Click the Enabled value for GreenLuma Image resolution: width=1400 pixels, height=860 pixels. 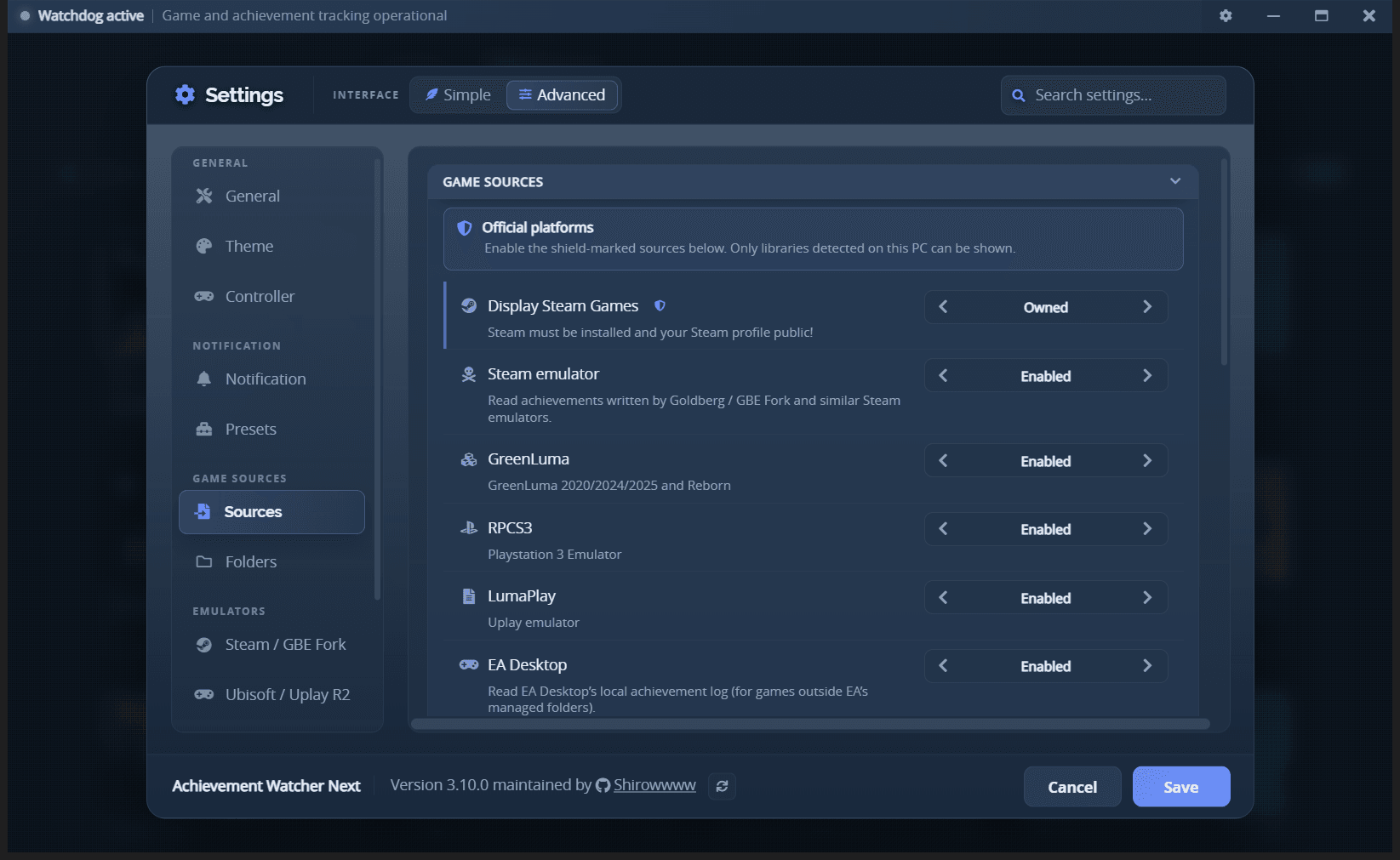pyautogui.click(x=1045, y=461)
